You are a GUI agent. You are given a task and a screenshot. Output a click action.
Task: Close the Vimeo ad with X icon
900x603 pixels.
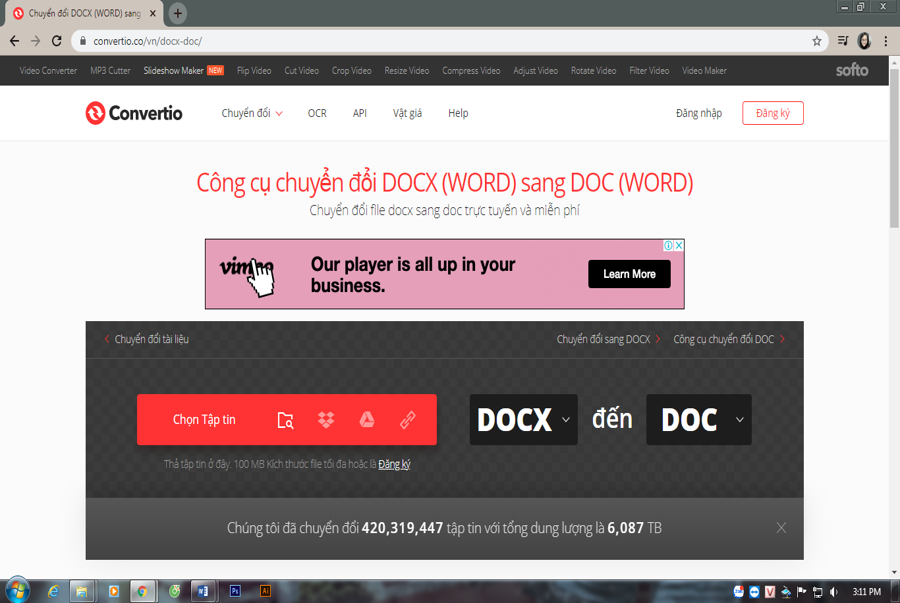click(x=679, y=246)
